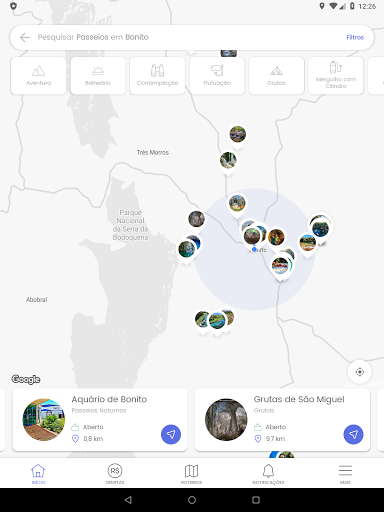Image resolution: width=384 pixels, height=512 pixels.
Task: Open the Filtros filter options
Action: point(355,37)
